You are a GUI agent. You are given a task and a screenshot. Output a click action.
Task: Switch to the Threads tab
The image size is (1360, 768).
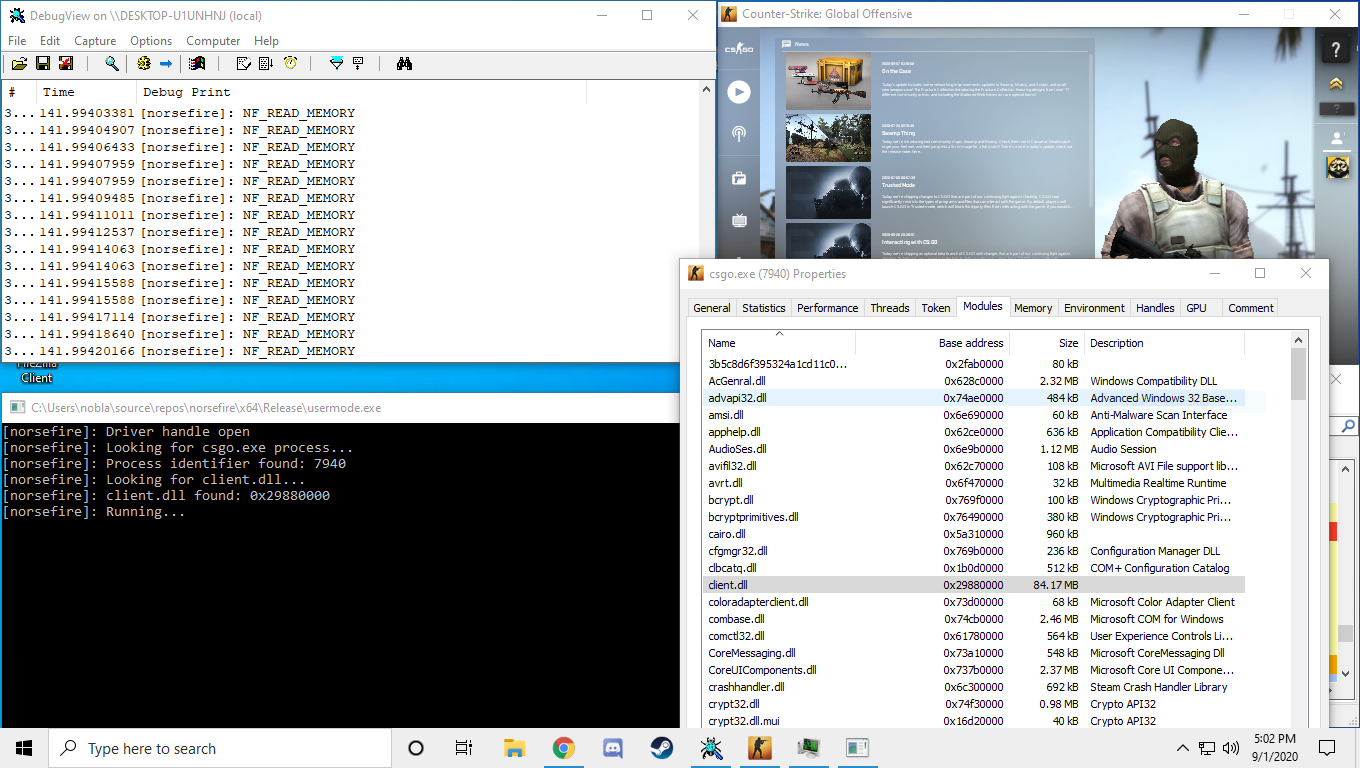point(889,308)
